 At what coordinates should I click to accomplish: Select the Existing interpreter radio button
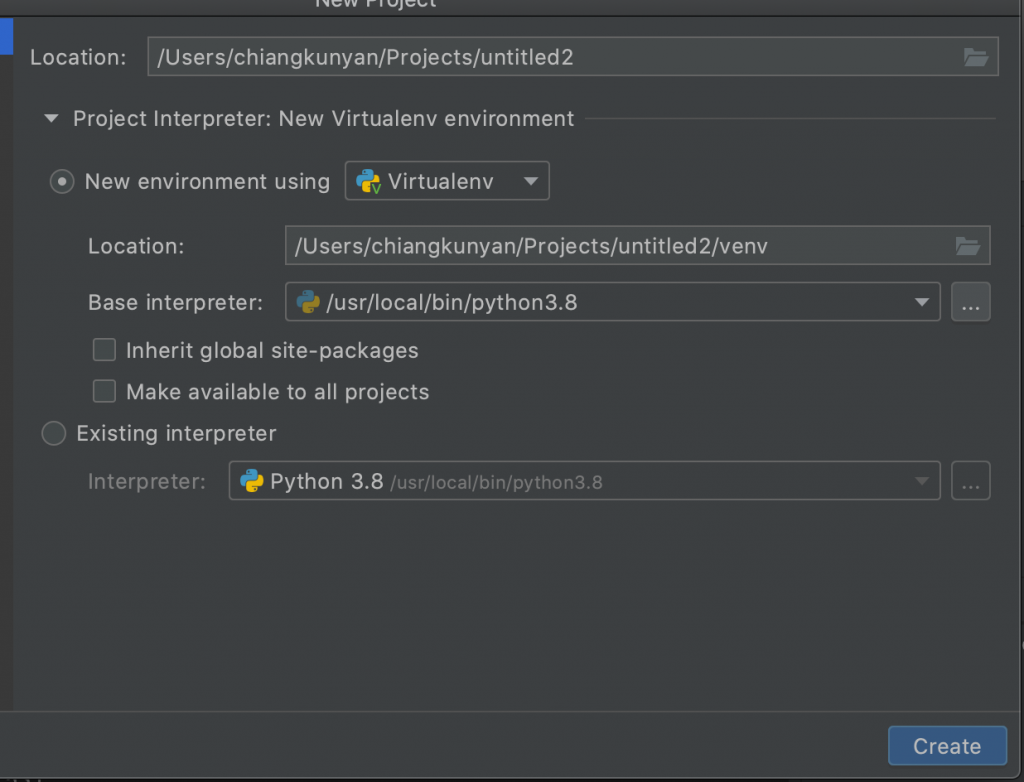tap(54, 433)
